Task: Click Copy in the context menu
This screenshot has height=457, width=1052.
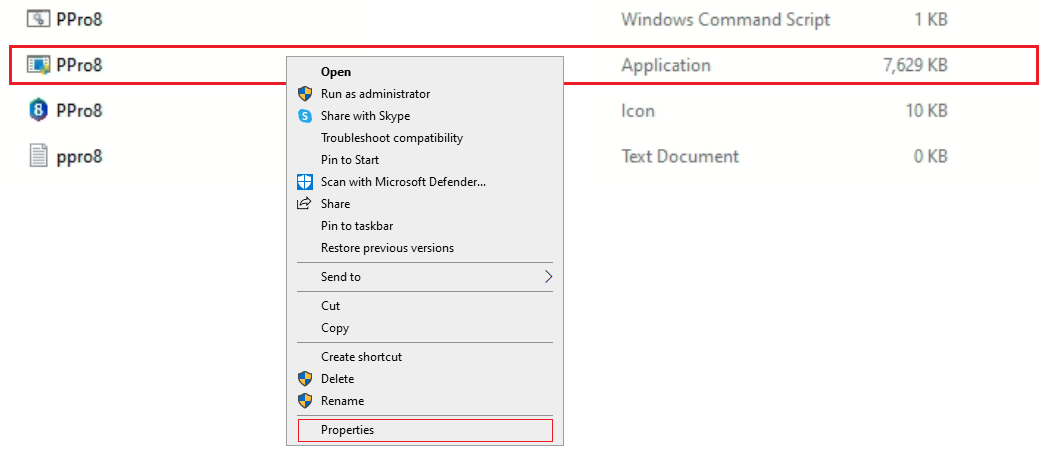Action: [334, 328]
